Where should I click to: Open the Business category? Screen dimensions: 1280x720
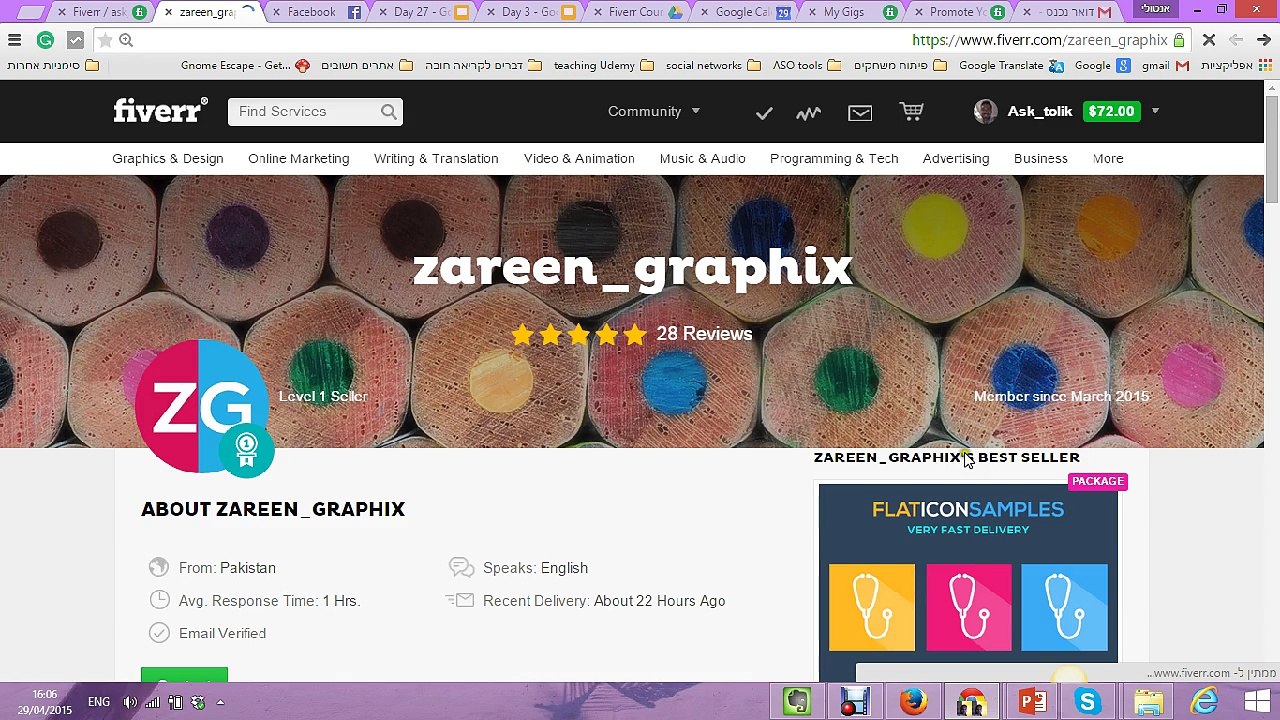point(1041,158)
